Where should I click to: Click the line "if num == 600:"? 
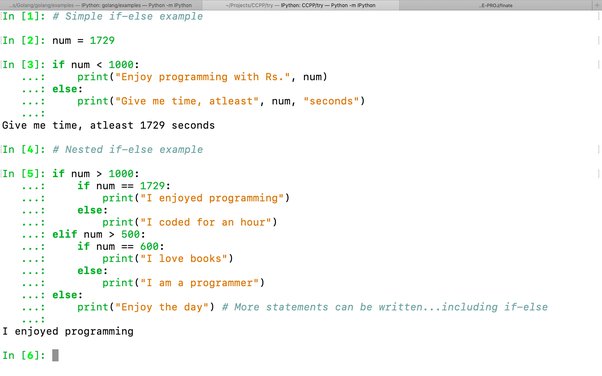[x=121, y=247]
